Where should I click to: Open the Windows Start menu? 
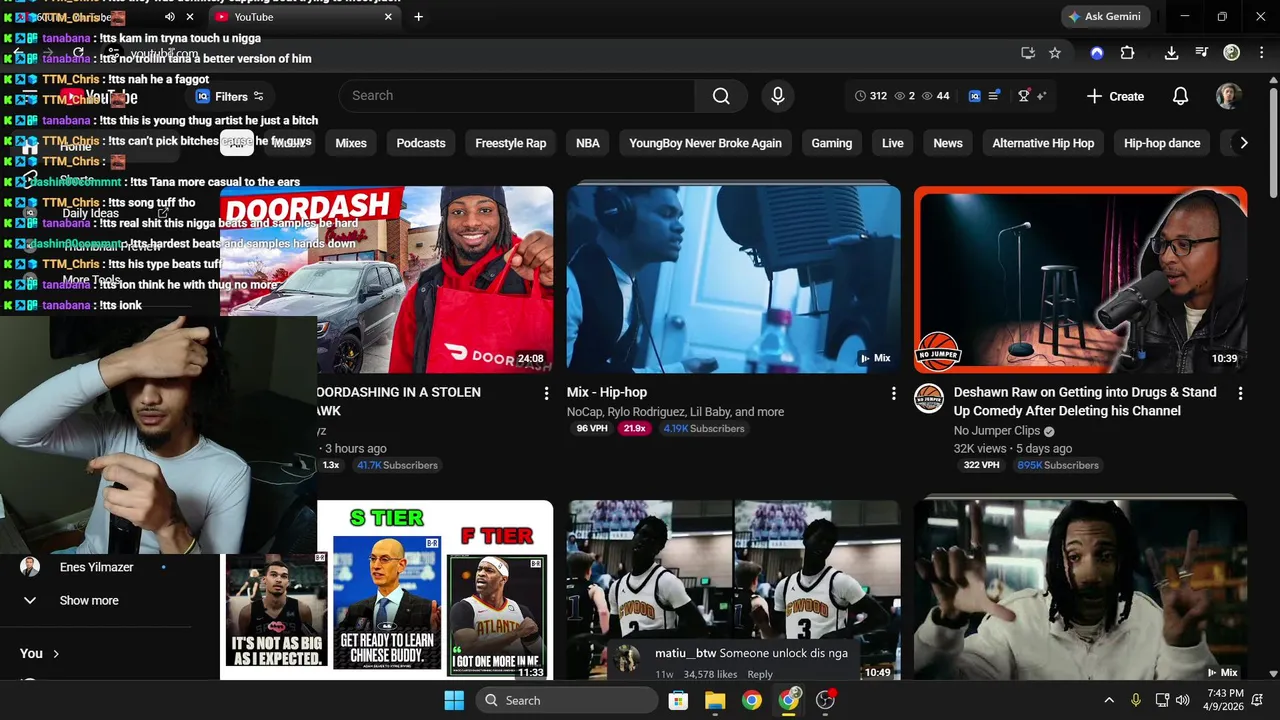point(454,700)
